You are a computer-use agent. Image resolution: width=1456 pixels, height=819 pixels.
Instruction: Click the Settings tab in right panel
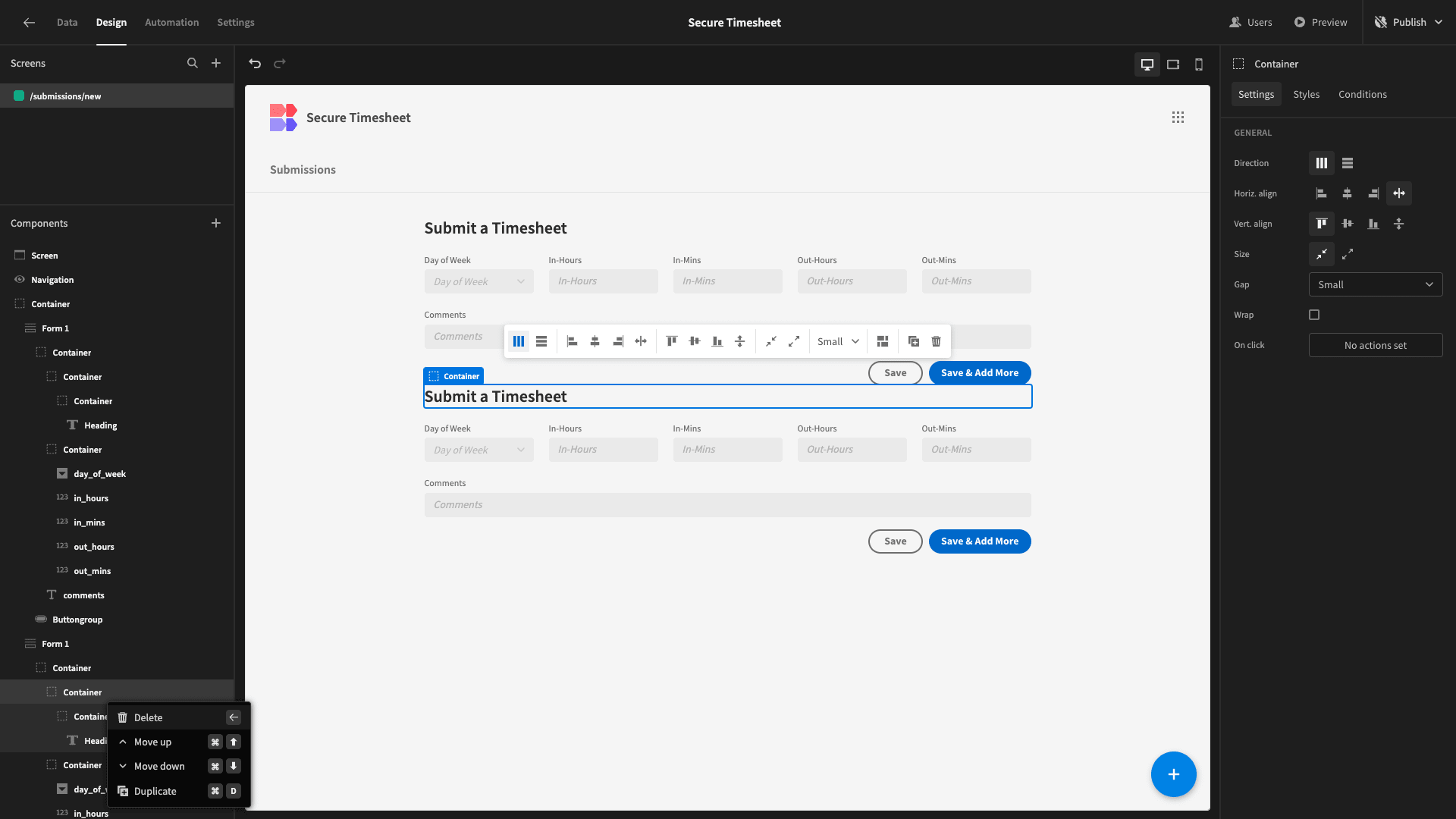(1256, 94)
